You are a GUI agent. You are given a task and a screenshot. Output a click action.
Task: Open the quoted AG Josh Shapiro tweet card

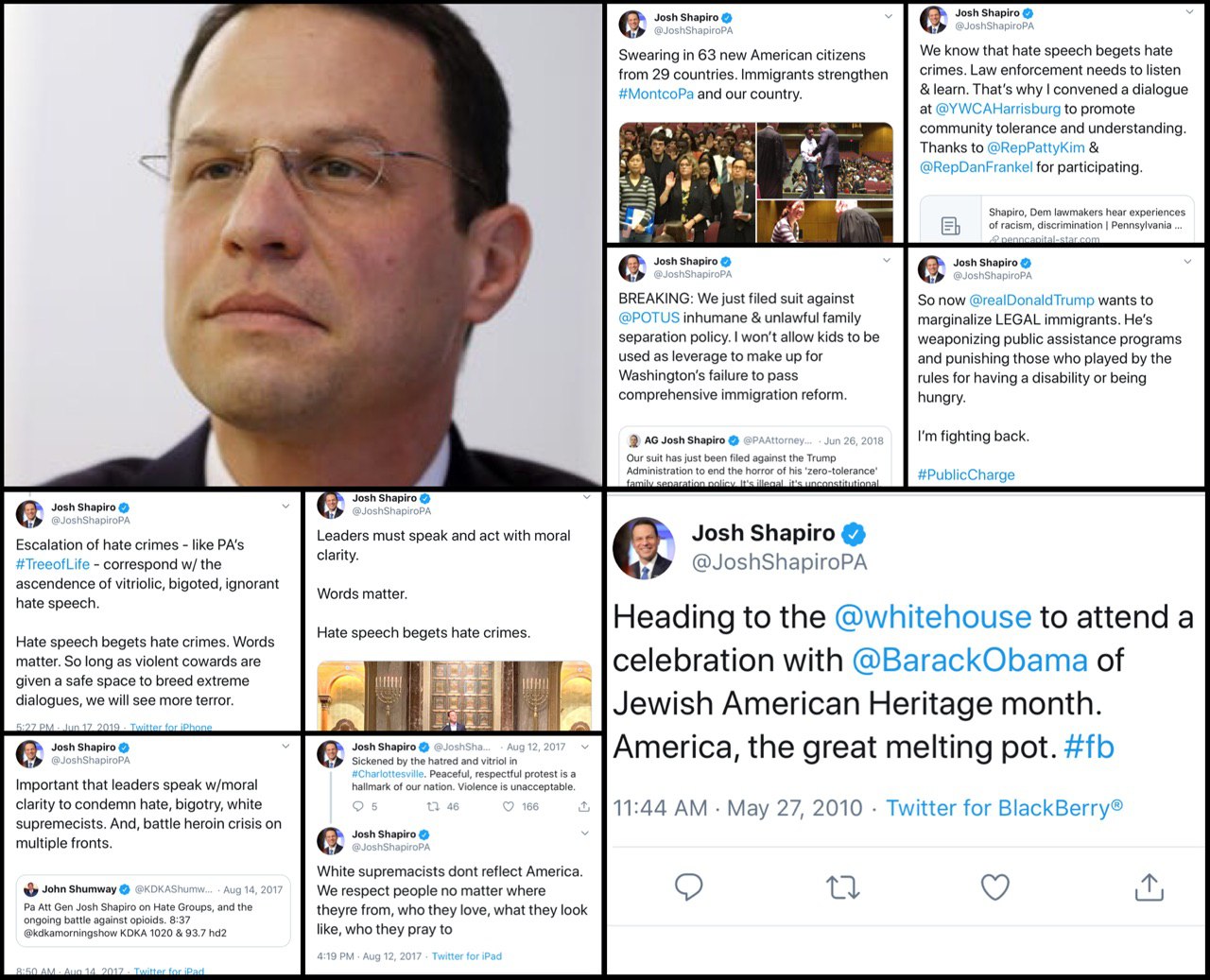755,457
